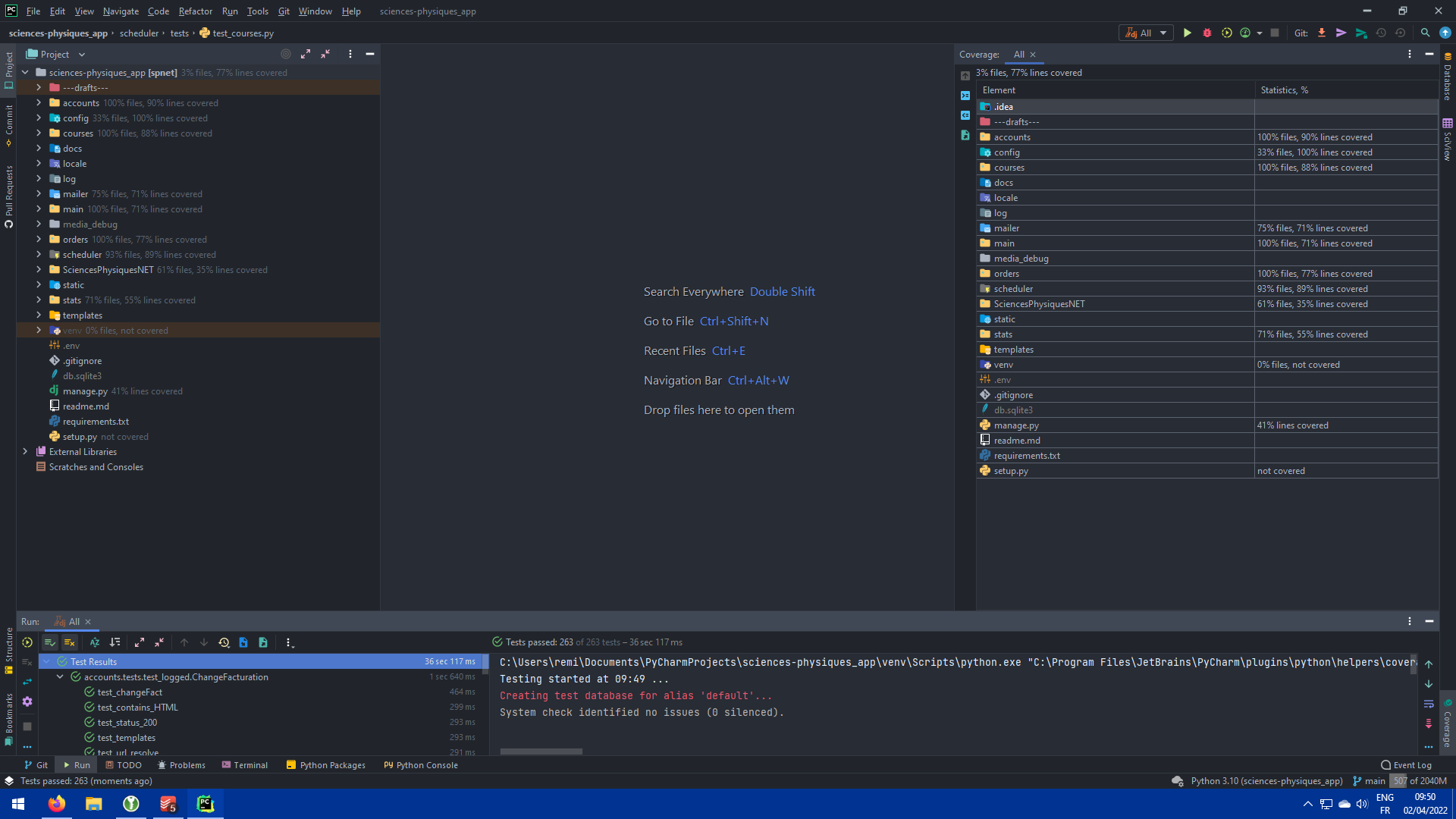This screenshot has width=1456, height=819.
Task: Click the green Run button in toolbar
Action: (1188, 33)
